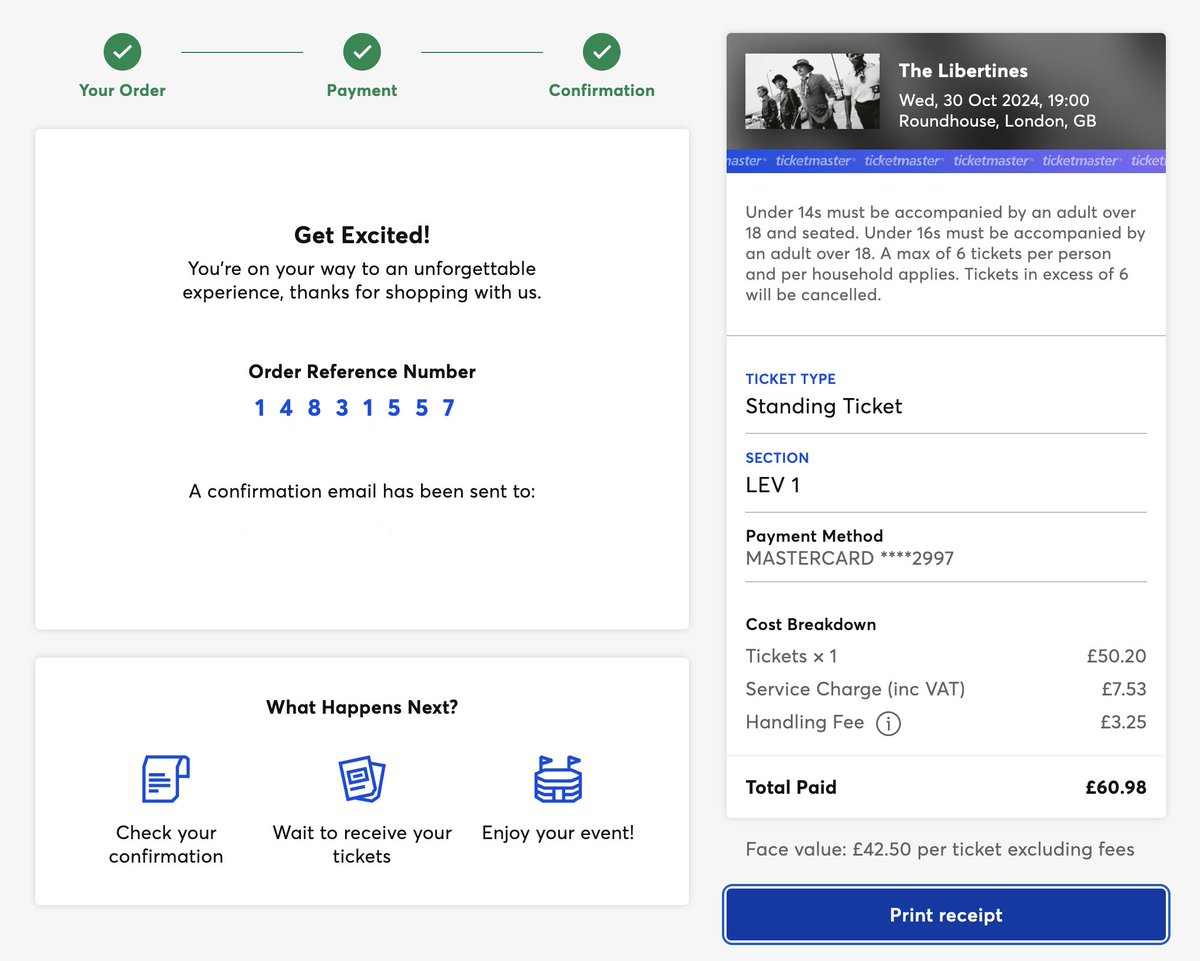Image resolution: width=1200 pixels, height=961 pixels.
Task: Click the Service Charge (inc VAT) label
Action: (856, 689)
